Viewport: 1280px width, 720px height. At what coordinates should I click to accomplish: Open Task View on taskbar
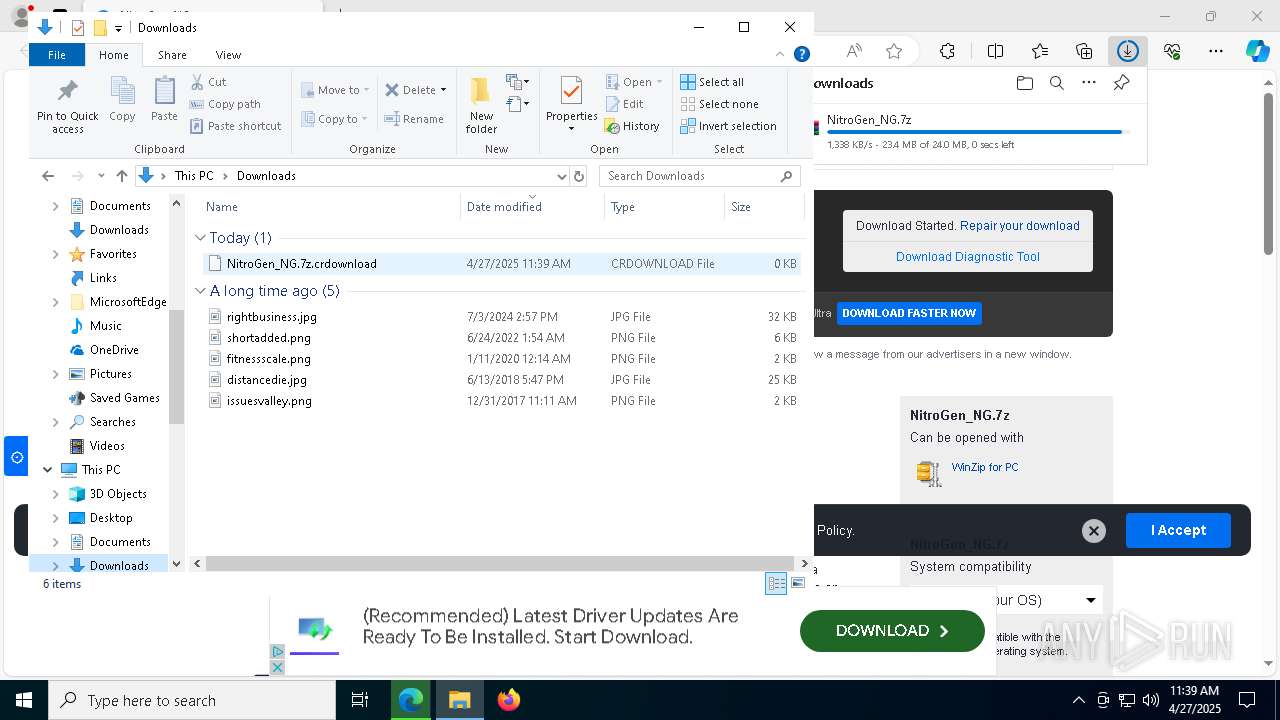[360, 700]
